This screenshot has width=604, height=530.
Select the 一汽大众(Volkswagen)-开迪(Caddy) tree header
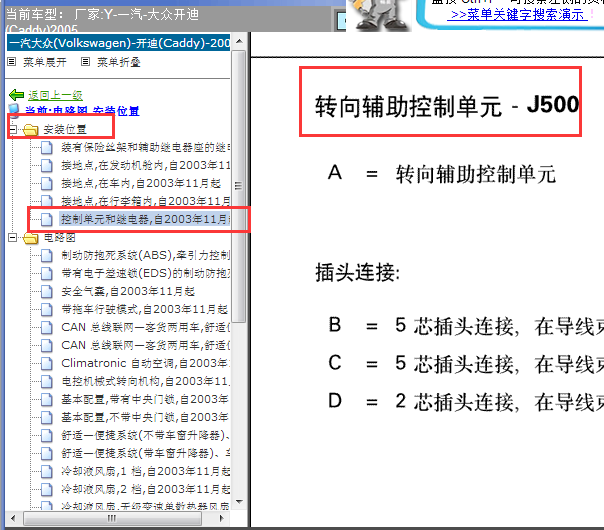(119, 42)
